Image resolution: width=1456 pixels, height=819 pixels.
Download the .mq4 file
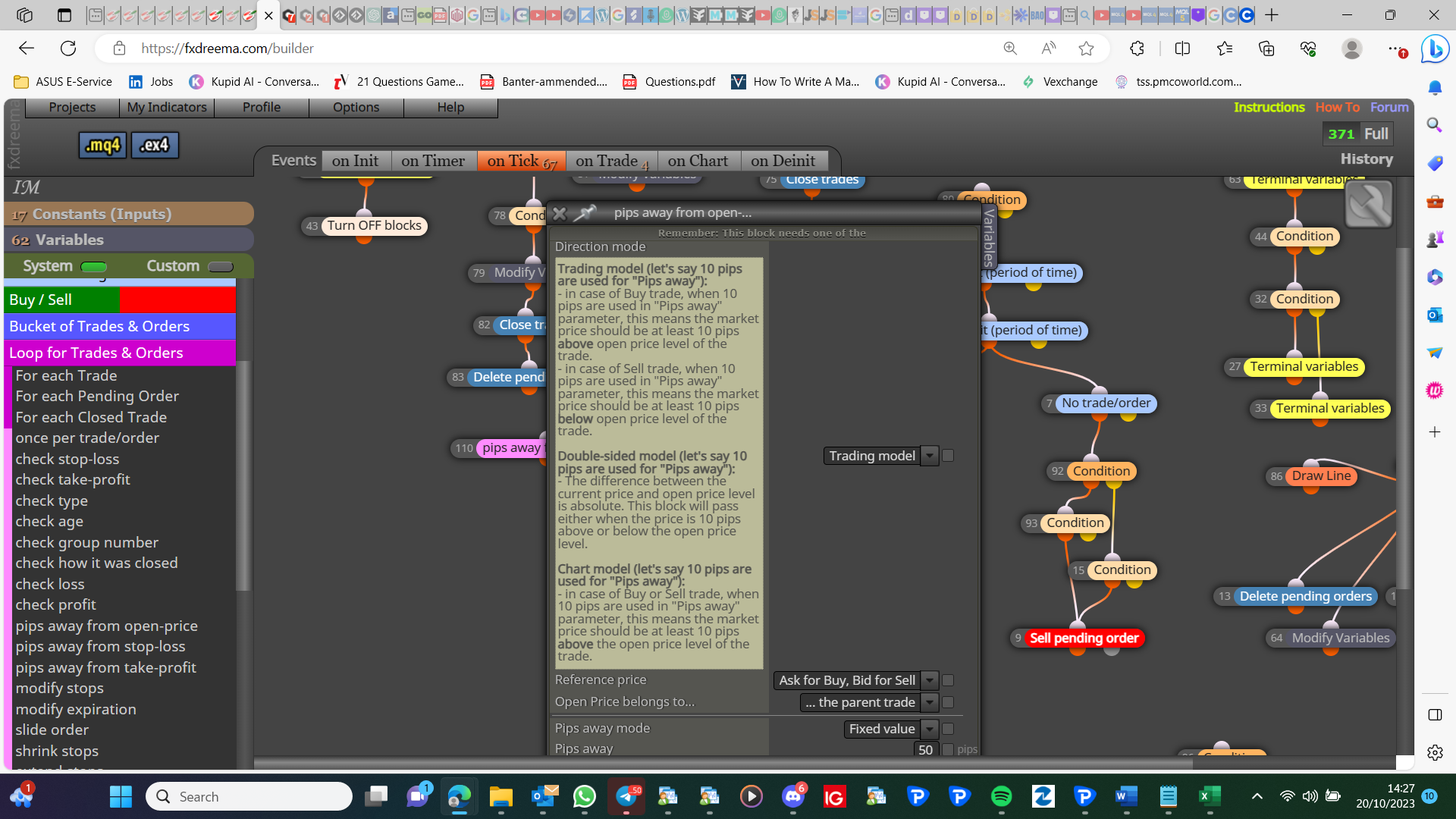coord(102,145)
